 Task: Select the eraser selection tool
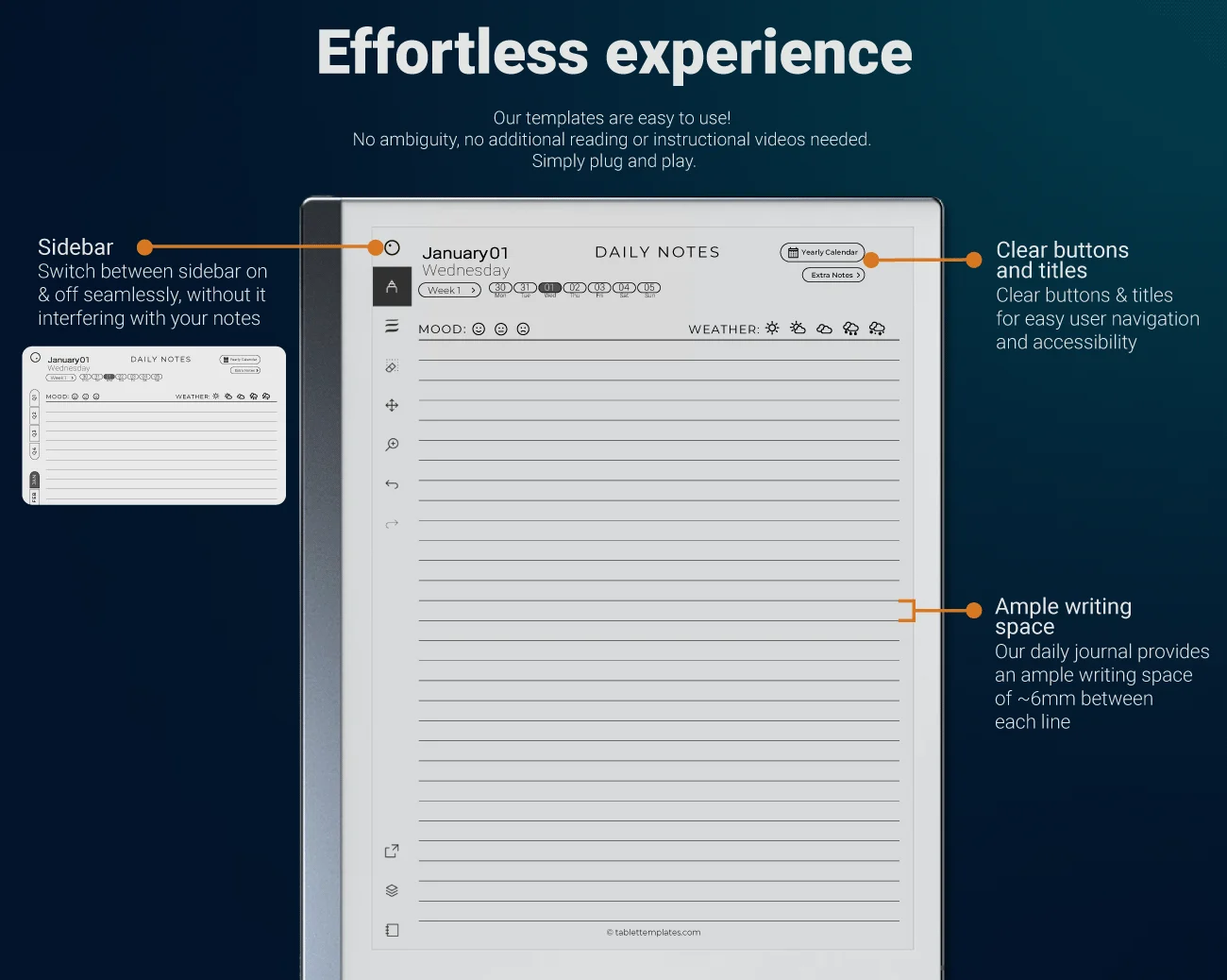[x=392, y=366]
